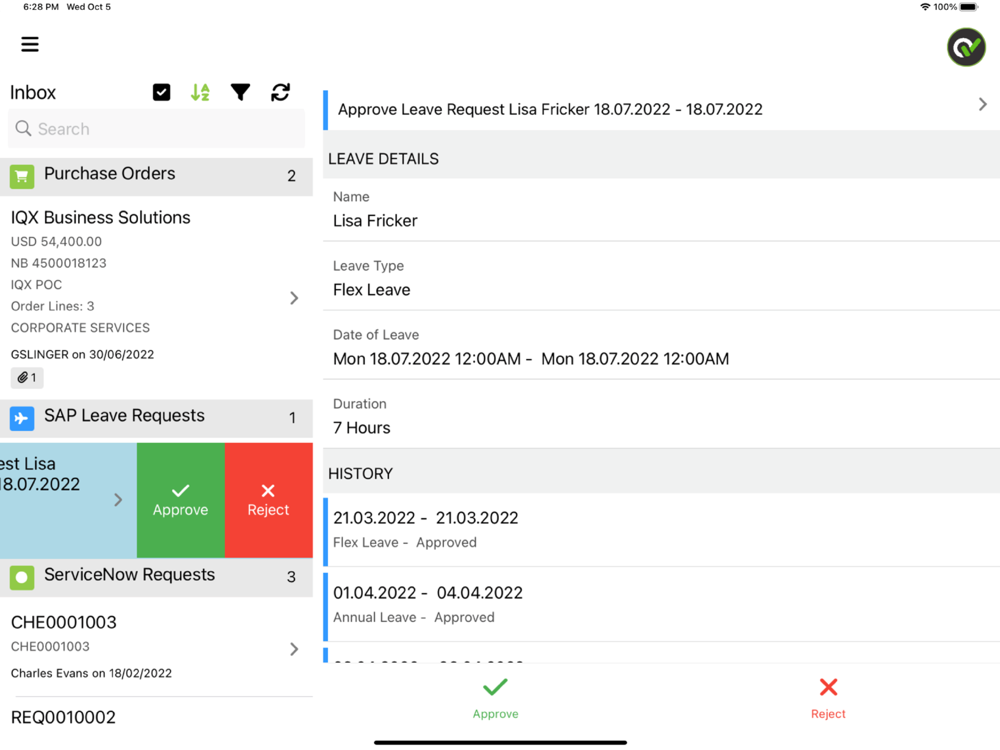Viewport: 1000px width, 750px height.
Task: Click the ServiceNow Requests count 3
Action: point(291,577)
